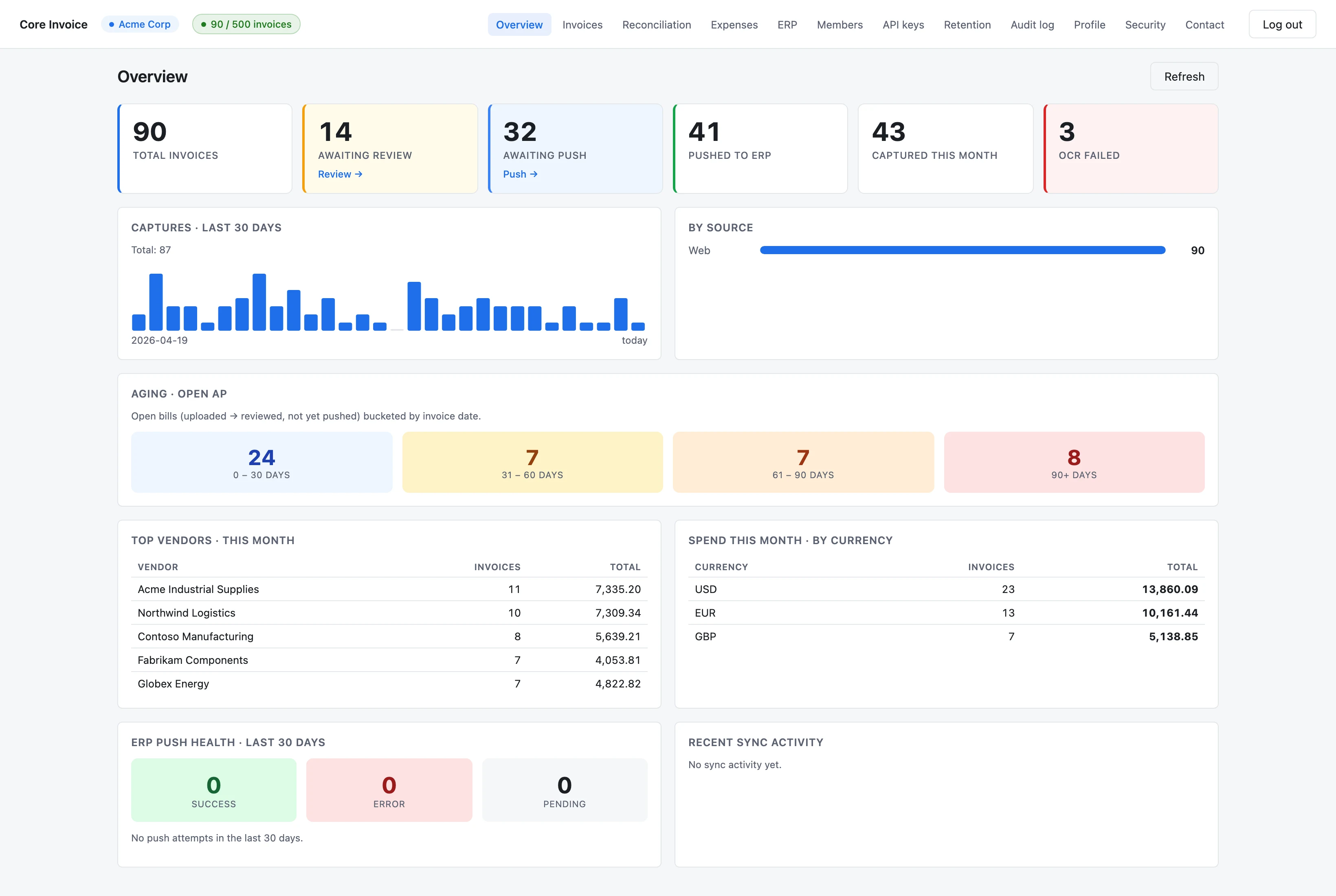Image resolution: width=1336 pixels, height=896 pixels.
Task: Select the Total Invoices card
Action: (x=204, y=149)
